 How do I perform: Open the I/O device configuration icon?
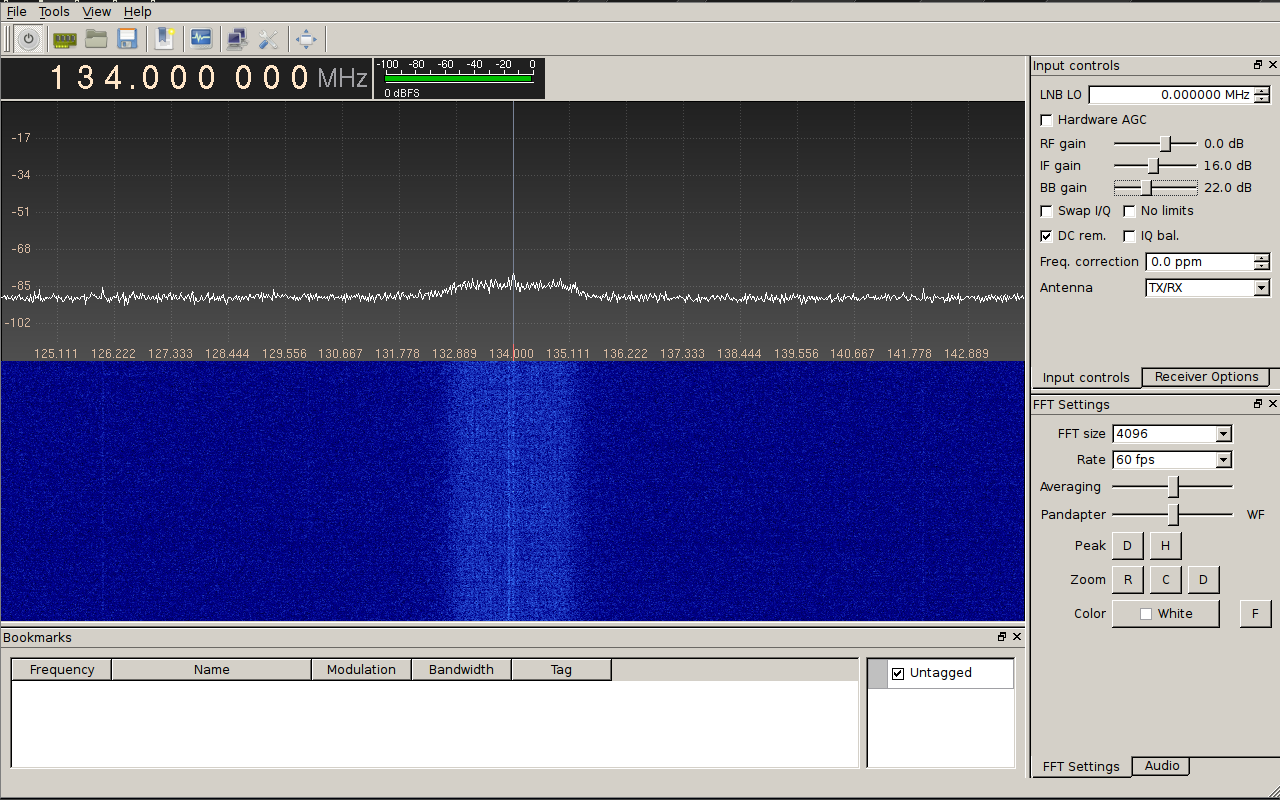tap(65, 39)
